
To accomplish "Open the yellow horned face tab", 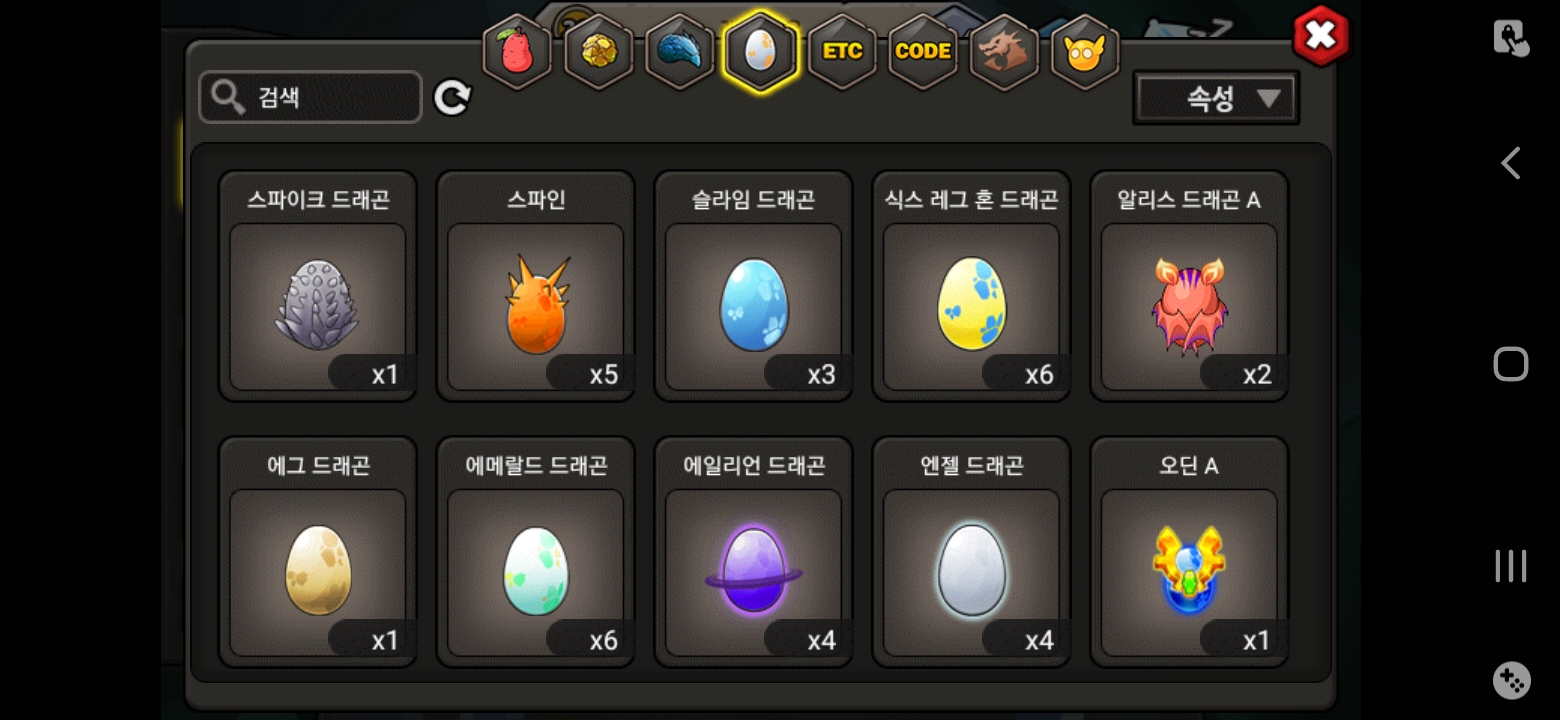I will (x=1085, y=51).
